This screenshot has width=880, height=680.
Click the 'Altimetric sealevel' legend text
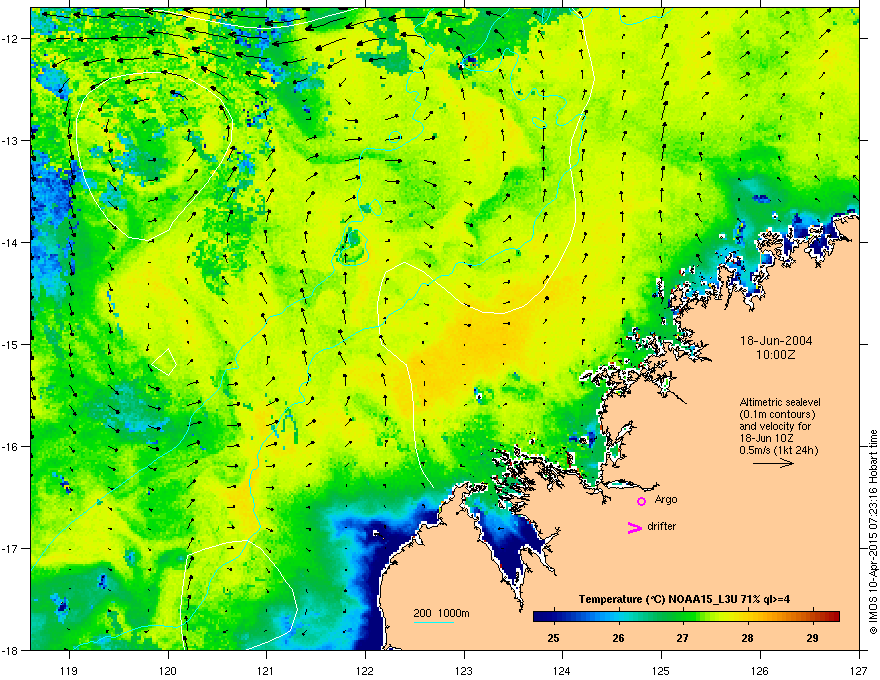coord(780,402)
